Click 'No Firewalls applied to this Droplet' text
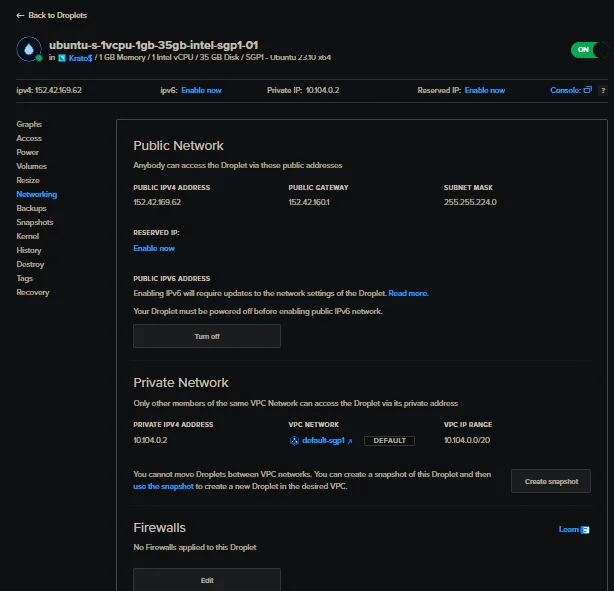The height and width of the screenshot is (591, 614). click(x=195, y=547)
